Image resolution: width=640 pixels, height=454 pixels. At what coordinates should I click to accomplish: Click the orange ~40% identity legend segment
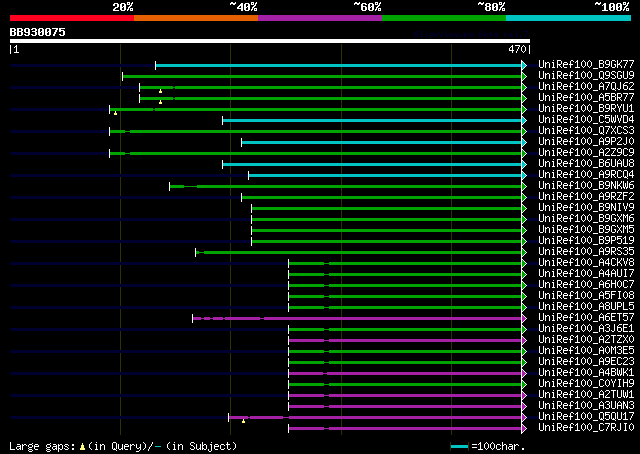coord(196,18)
